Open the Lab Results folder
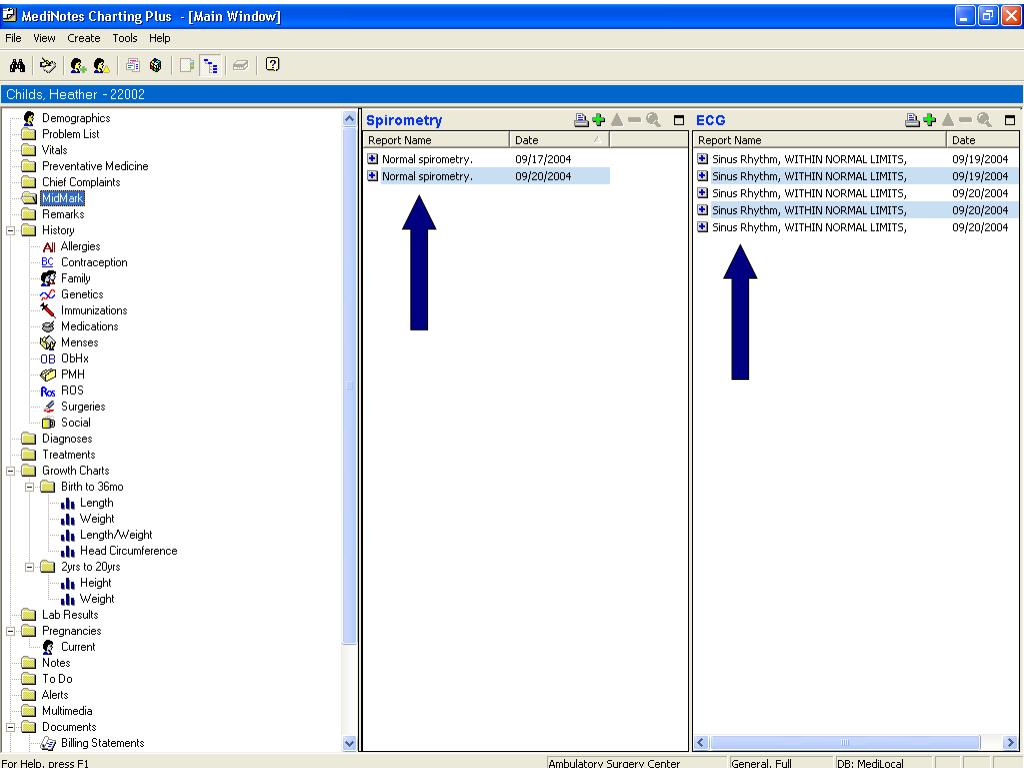1024x768 pixels. 70,615
